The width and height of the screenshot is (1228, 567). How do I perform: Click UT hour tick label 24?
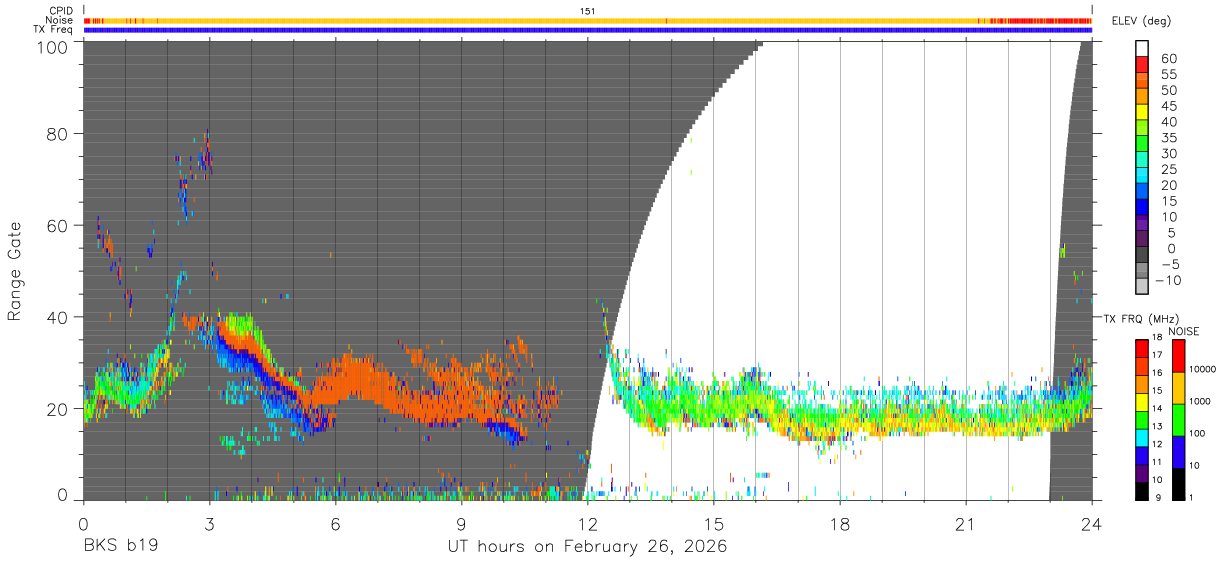(x=1092, y=524)
